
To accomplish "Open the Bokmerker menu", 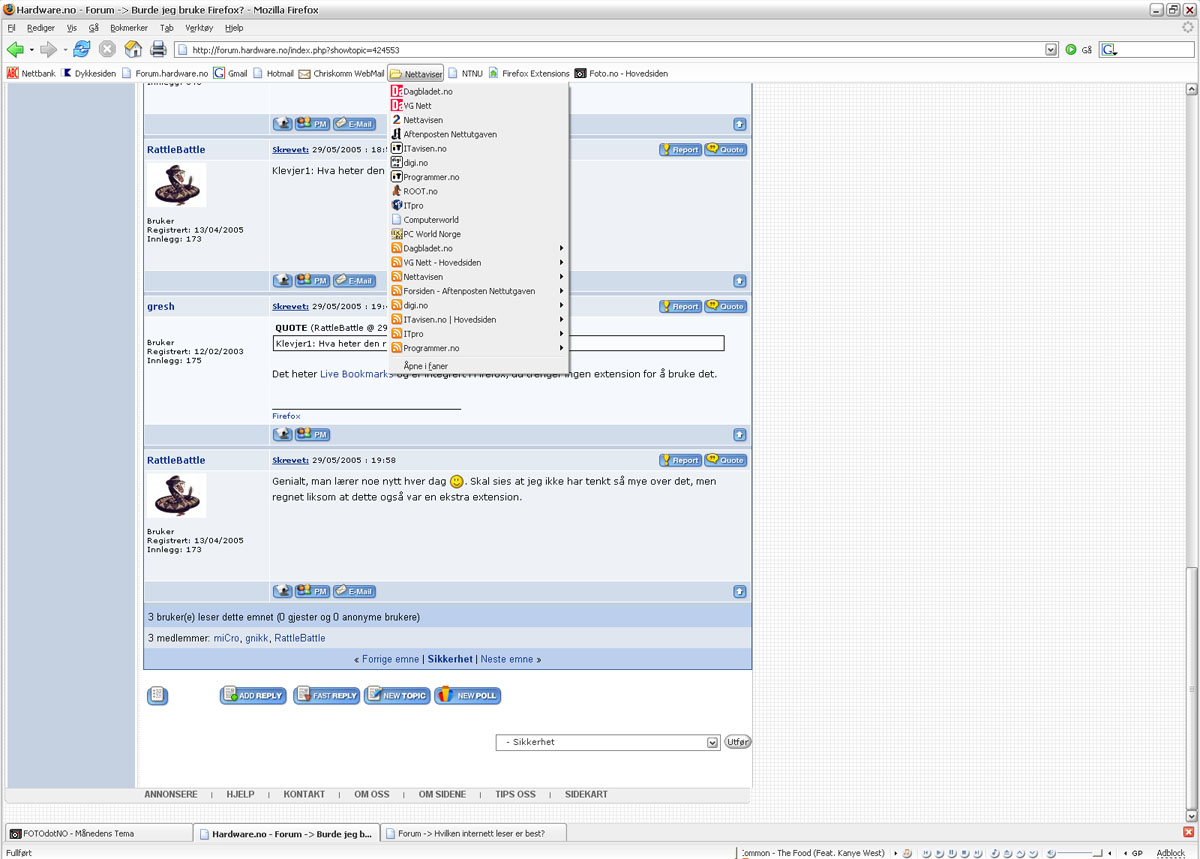I will coord(128,28).
